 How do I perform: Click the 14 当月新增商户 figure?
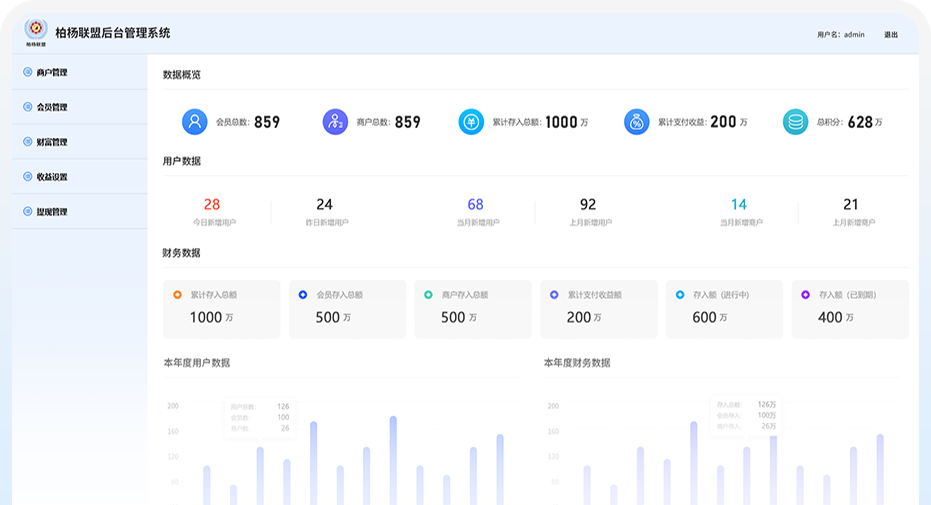pos(739,204)
